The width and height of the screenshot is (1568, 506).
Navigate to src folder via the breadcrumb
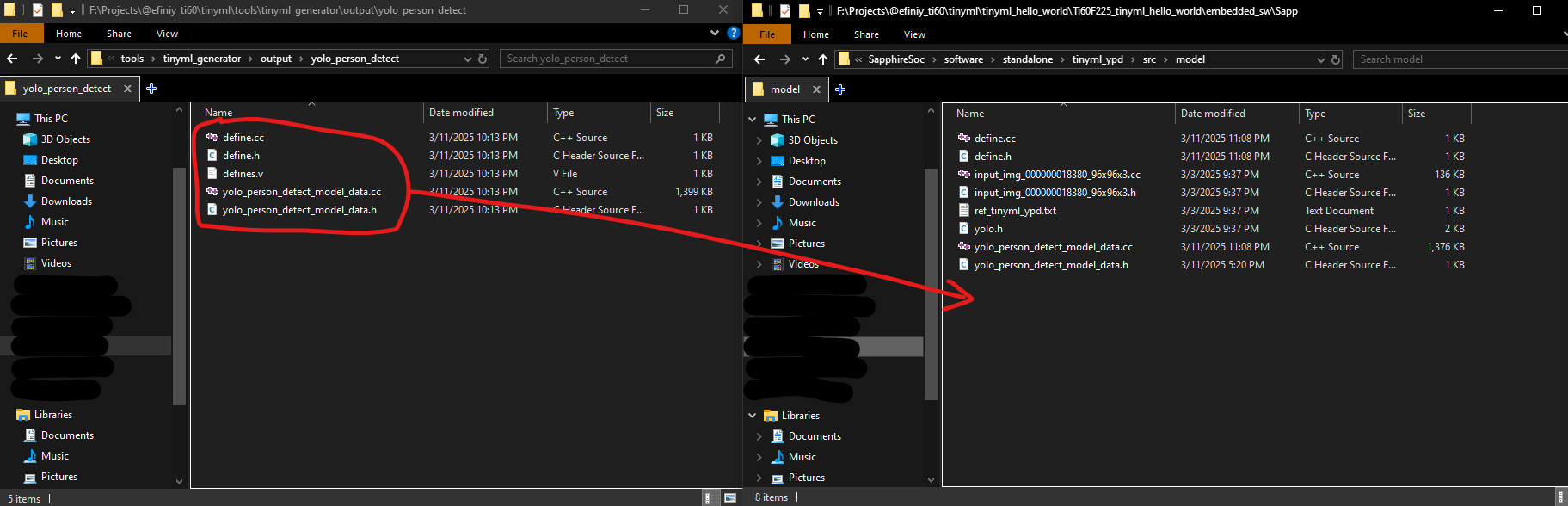point(1149,59)
